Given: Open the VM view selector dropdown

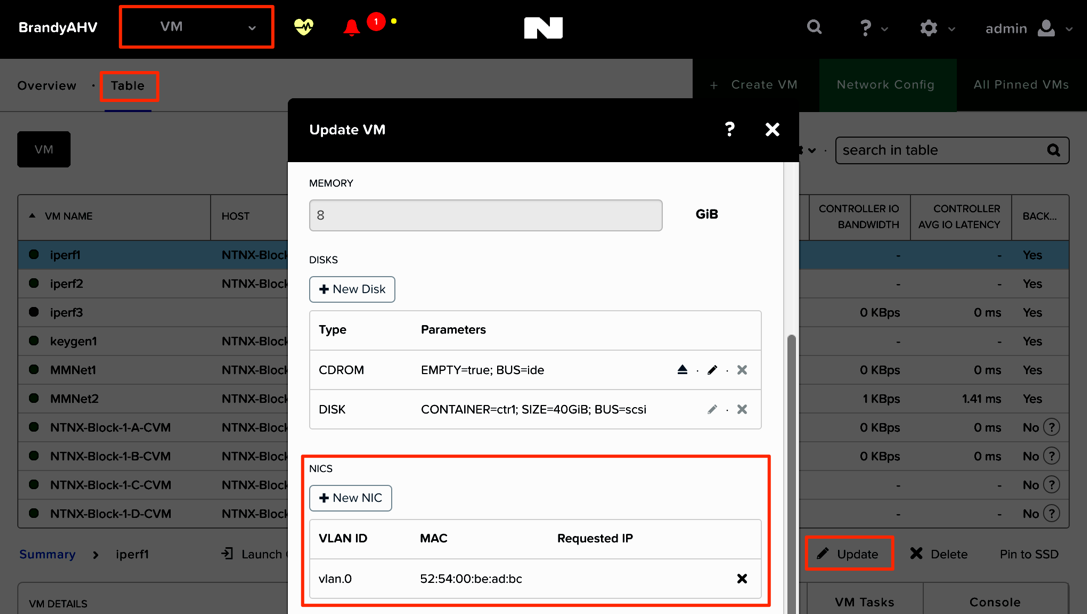Looking at the screenshot, I should tap(197, 27).
